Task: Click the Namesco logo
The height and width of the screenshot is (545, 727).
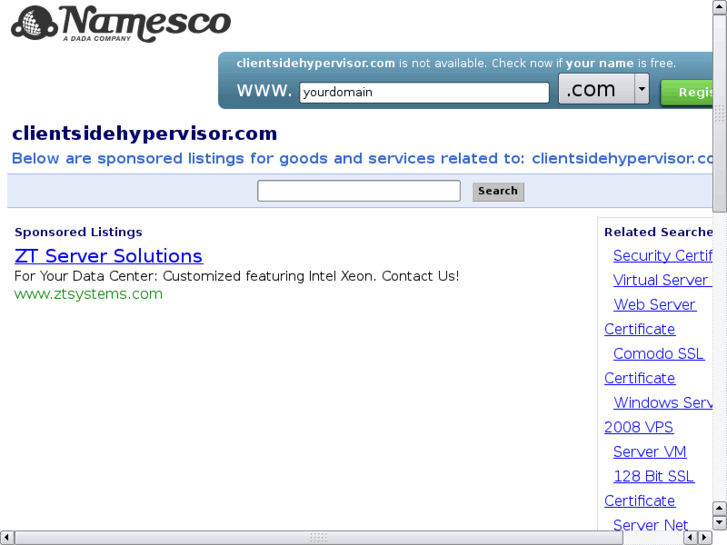Action: [121, 24]
